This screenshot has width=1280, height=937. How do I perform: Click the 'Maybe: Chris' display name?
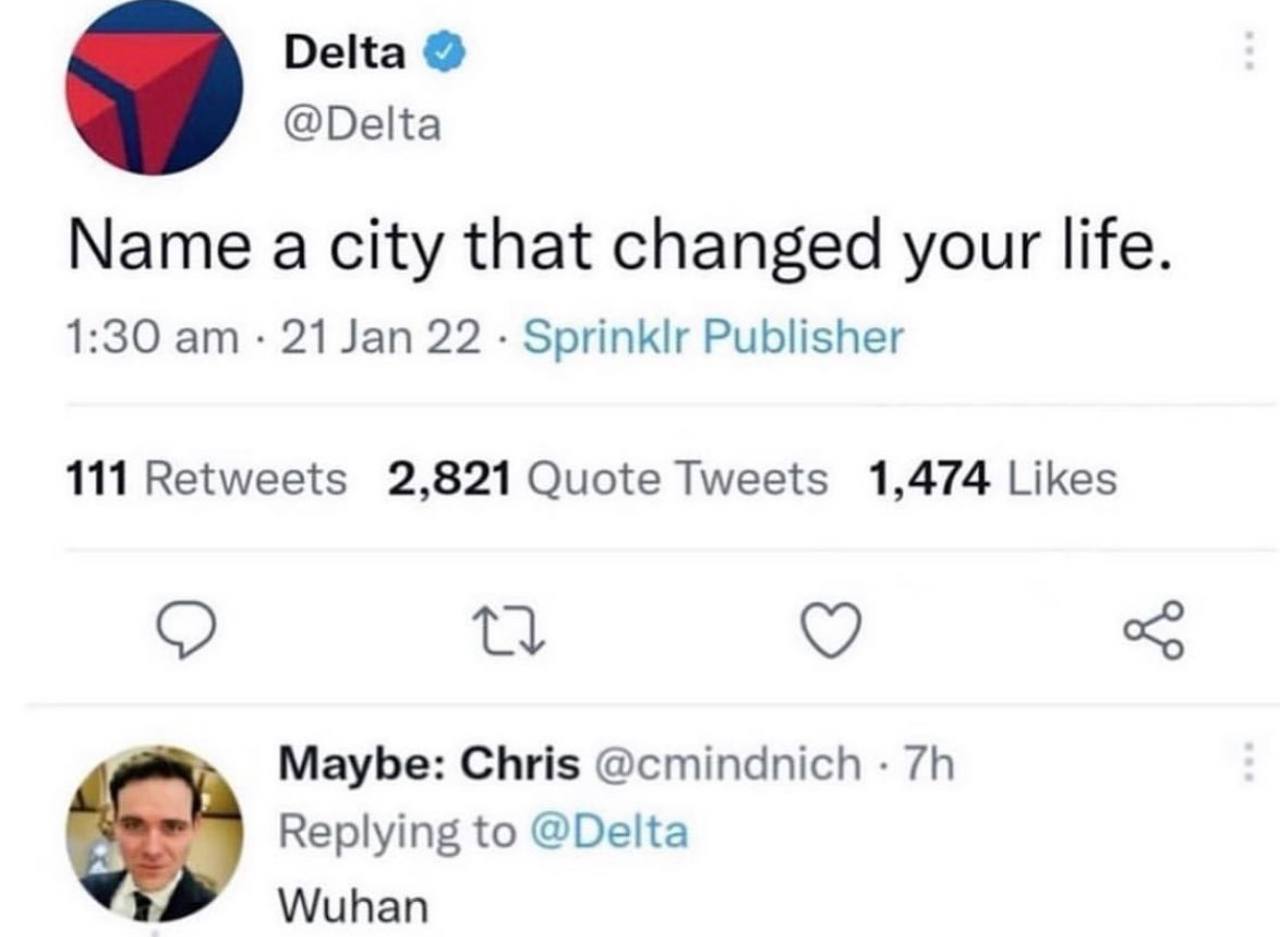coord(429,765)
